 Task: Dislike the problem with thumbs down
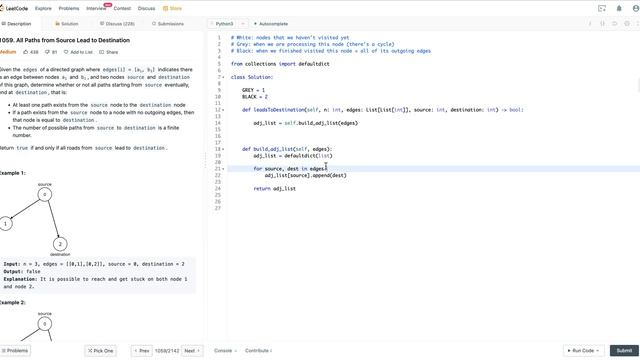click(51, 52)
